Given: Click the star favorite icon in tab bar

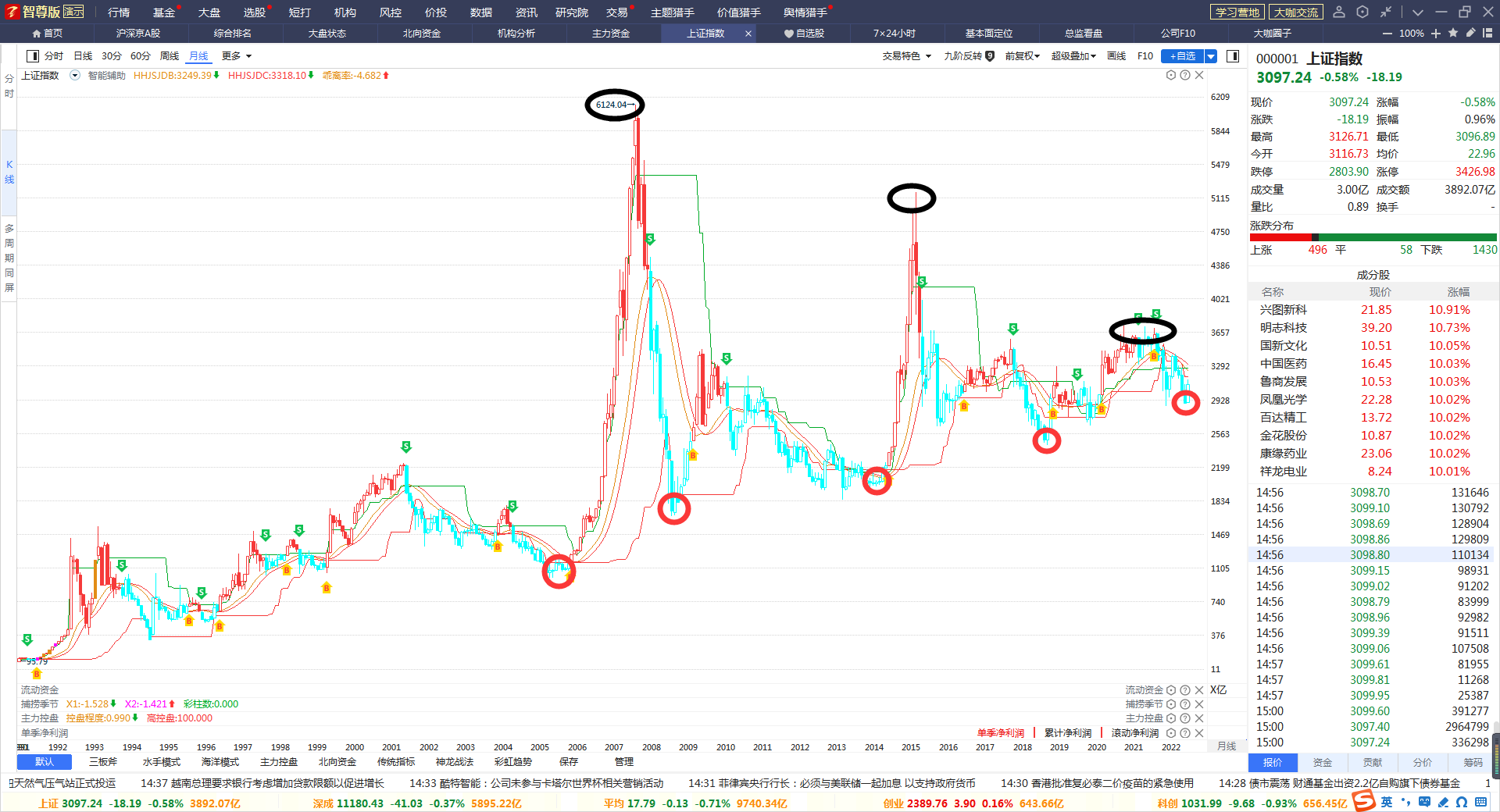Looking at the screenshot, I should [1453, 33].
